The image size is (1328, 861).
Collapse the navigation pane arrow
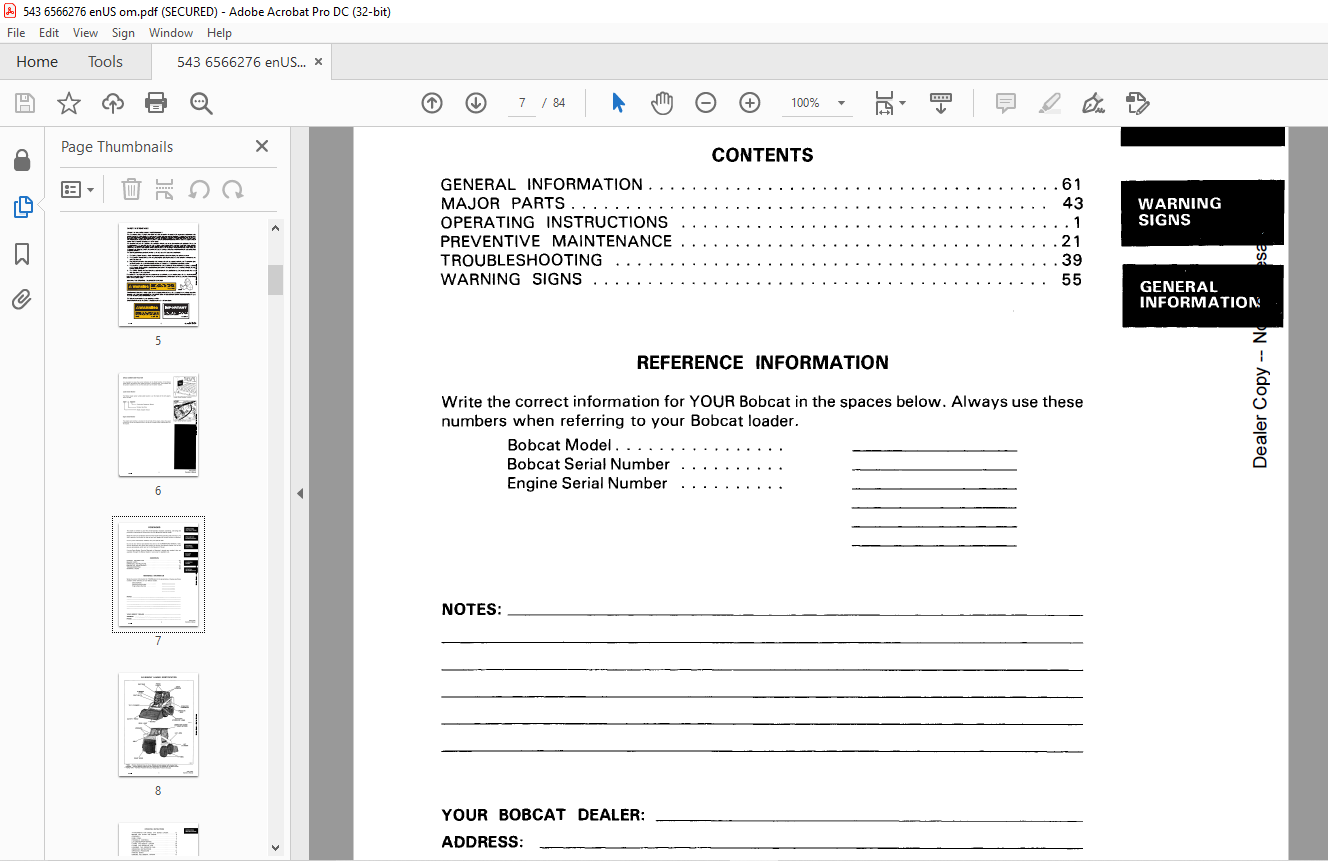point(299,493)
